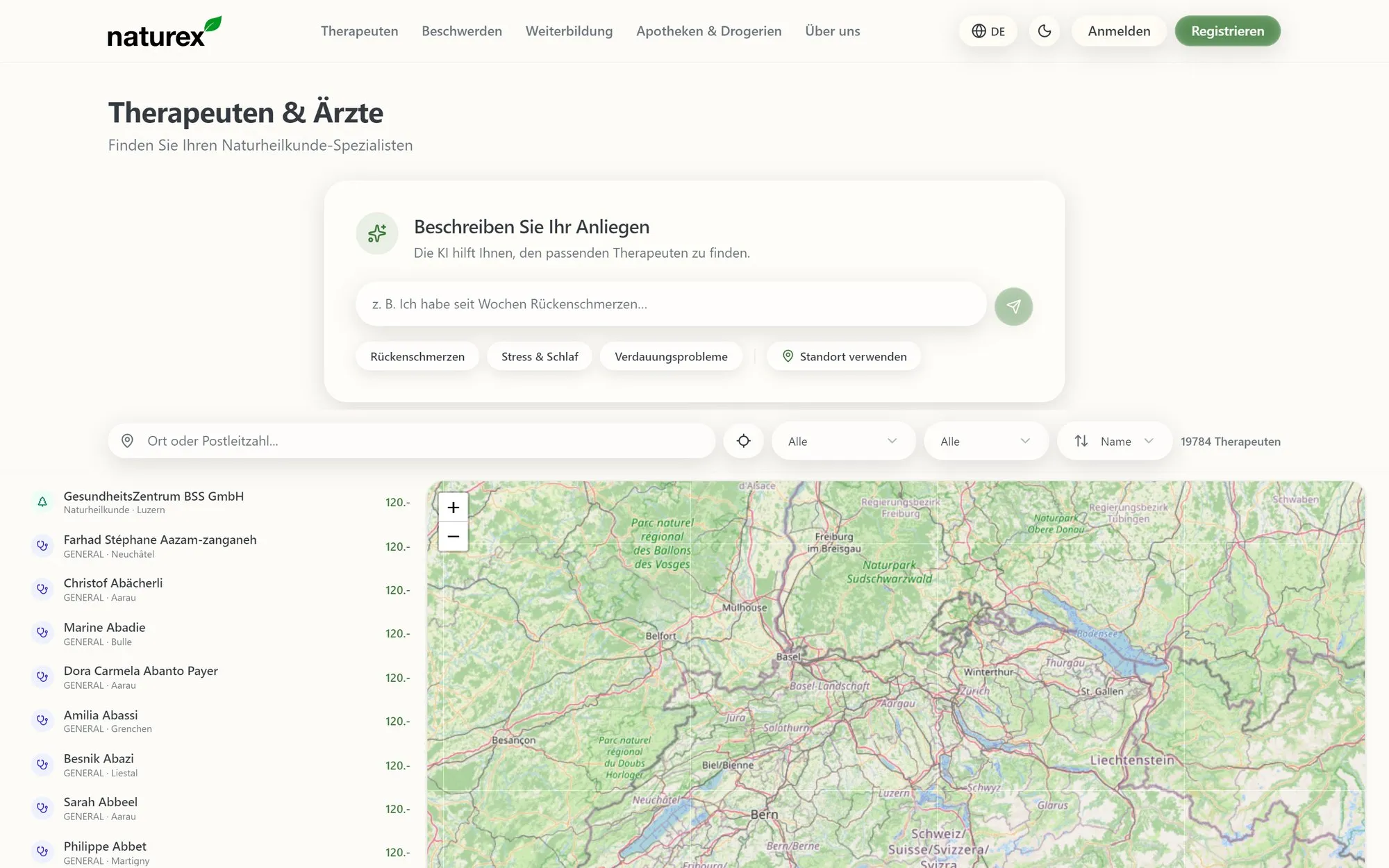Image resolution: width=1389 pixels, height=868 pixels.
Task: Open Apotheken & Drogerien page
Action: (708, 31)
